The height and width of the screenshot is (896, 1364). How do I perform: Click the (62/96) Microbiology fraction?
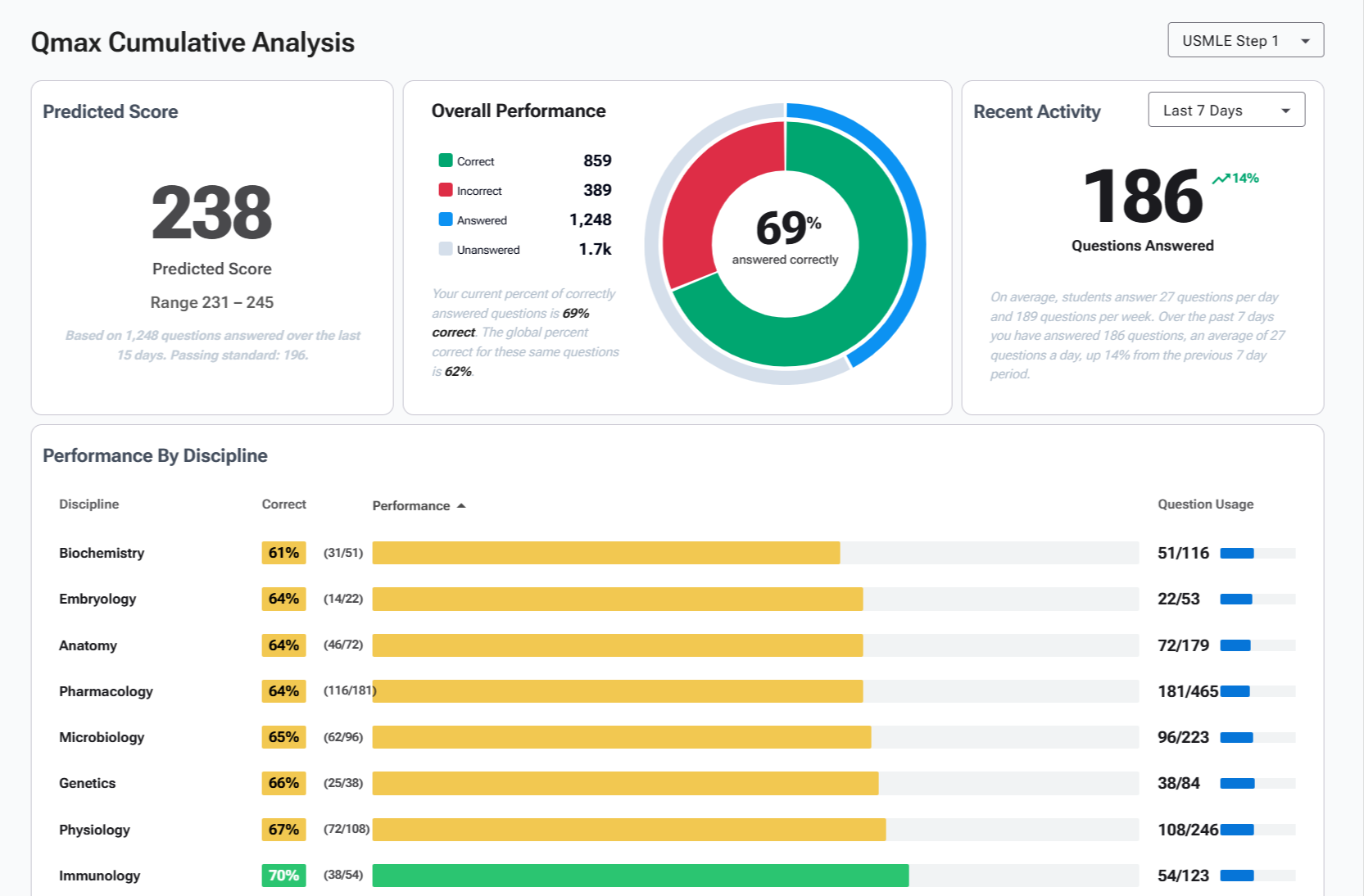343,737
